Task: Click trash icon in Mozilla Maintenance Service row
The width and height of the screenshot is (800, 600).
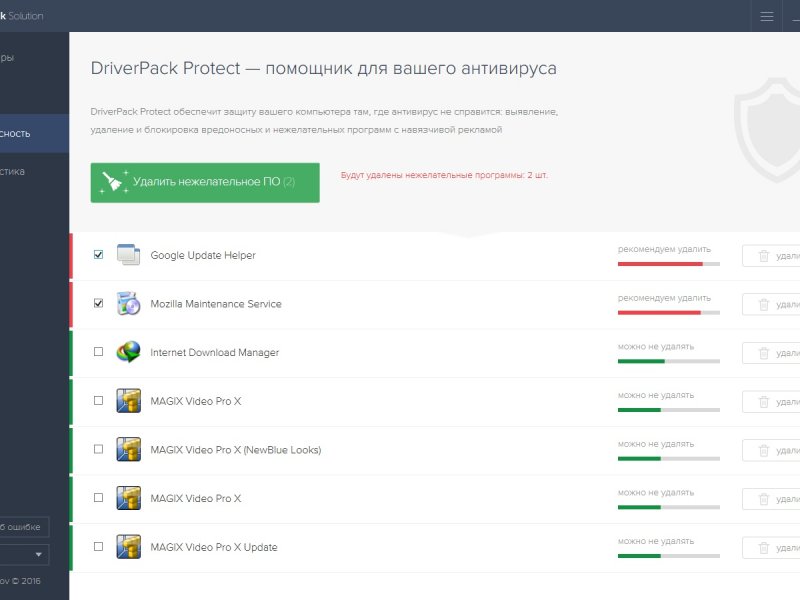Action: (763, 305)
